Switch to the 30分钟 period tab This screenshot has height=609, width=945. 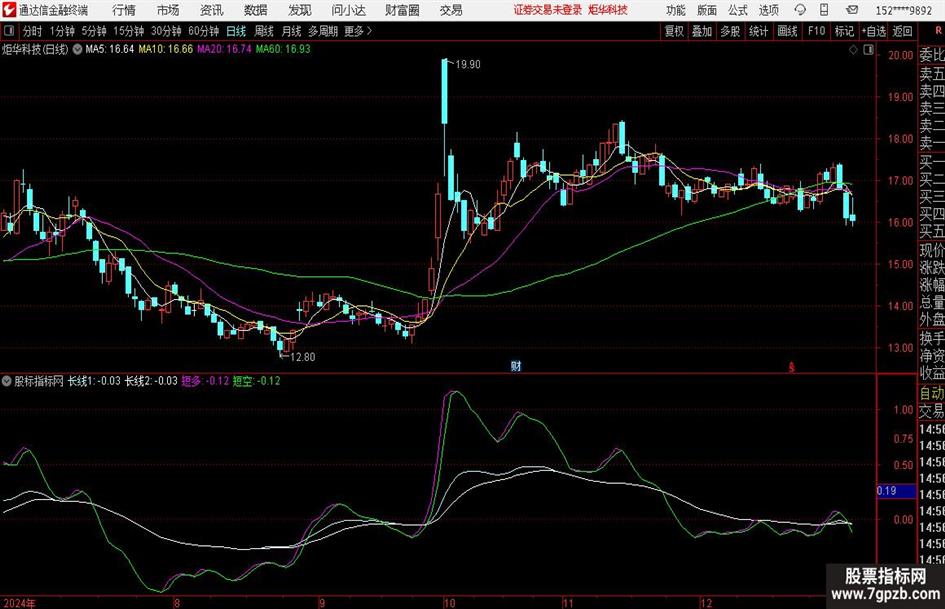click(166, 31)
